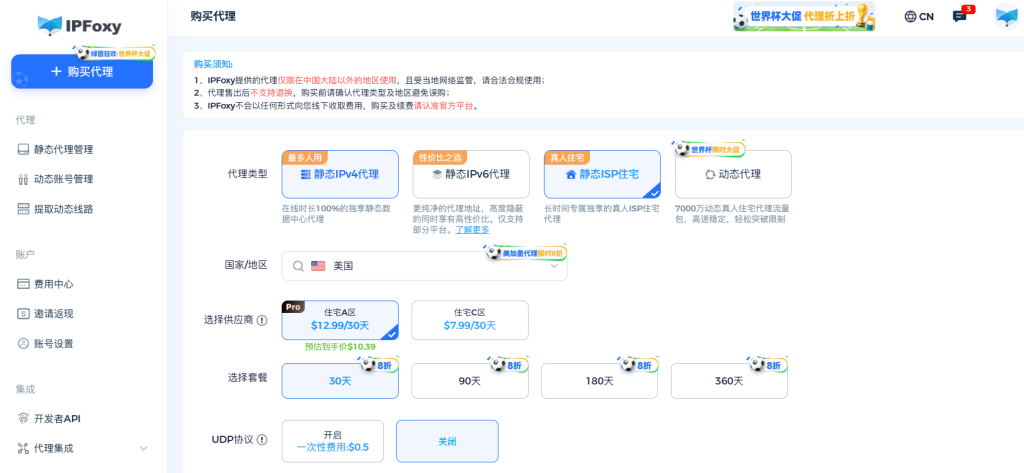Click the 预估到手价$10.39 text

(x=340, y=347)
